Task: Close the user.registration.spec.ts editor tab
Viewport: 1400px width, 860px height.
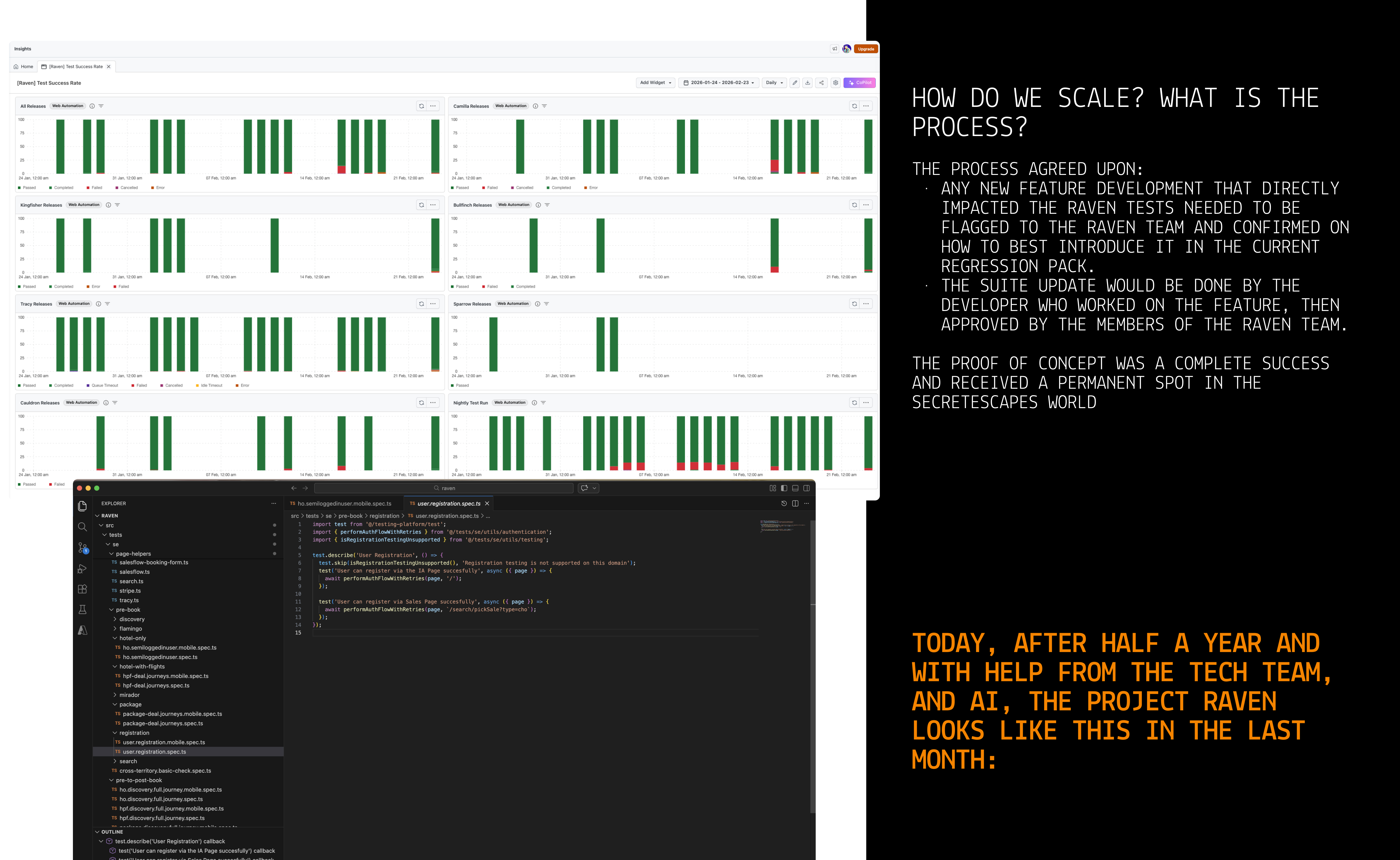Action: coord(487,503)
